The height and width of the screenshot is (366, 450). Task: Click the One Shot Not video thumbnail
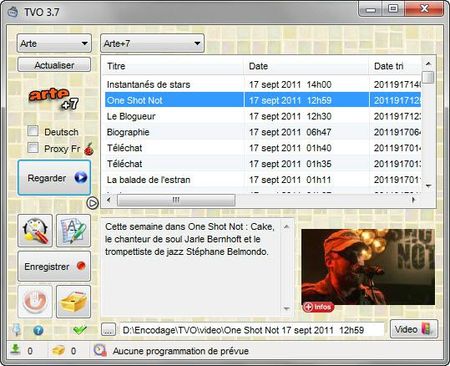tap(368, 267)
